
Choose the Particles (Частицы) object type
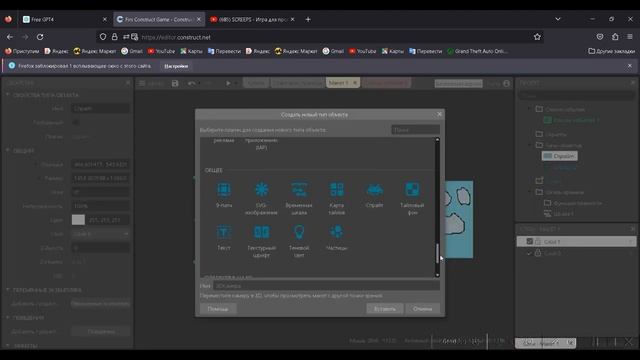[x=336, y=232]
